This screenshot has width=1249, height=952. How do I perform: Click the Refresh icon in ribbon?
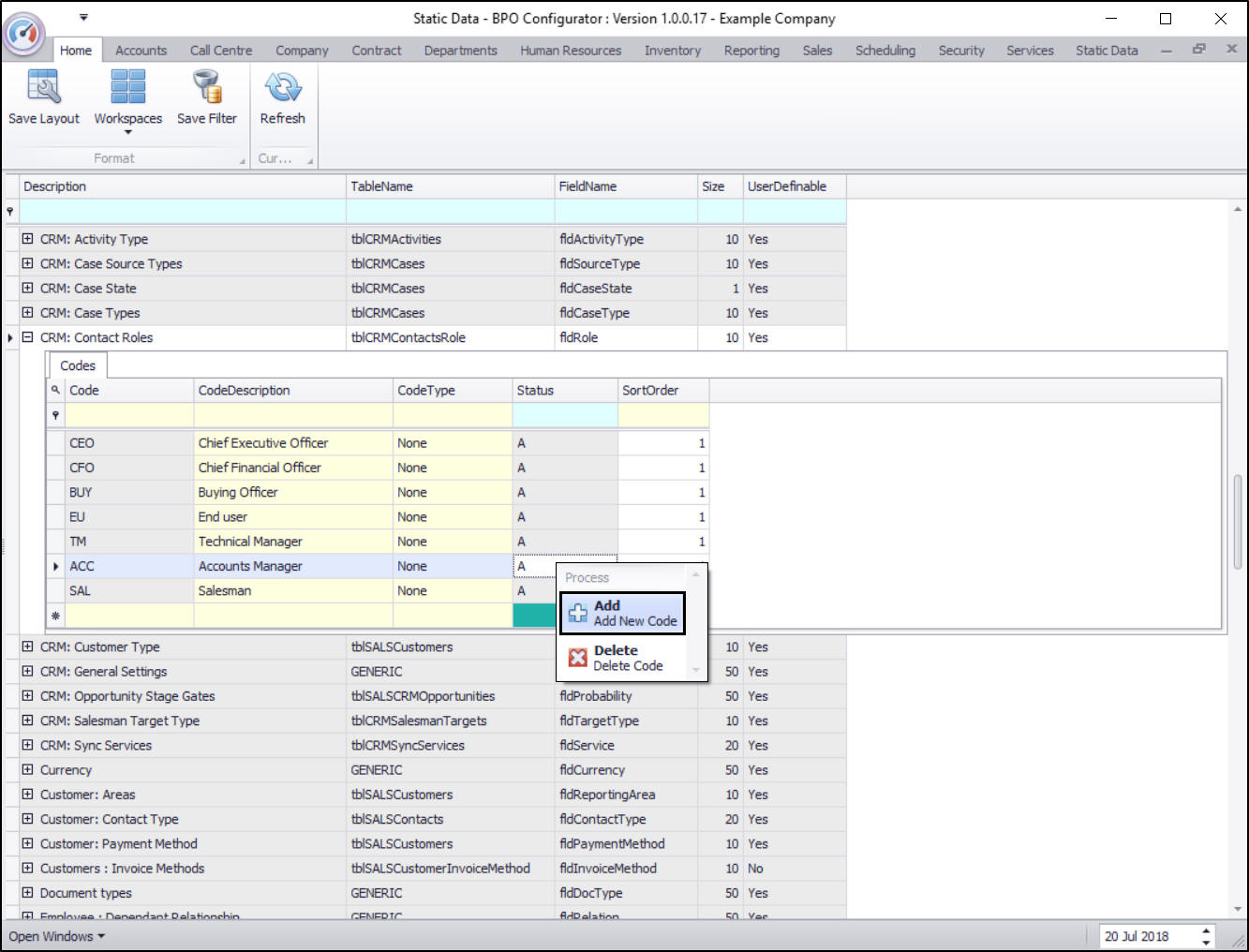(282, 87)
